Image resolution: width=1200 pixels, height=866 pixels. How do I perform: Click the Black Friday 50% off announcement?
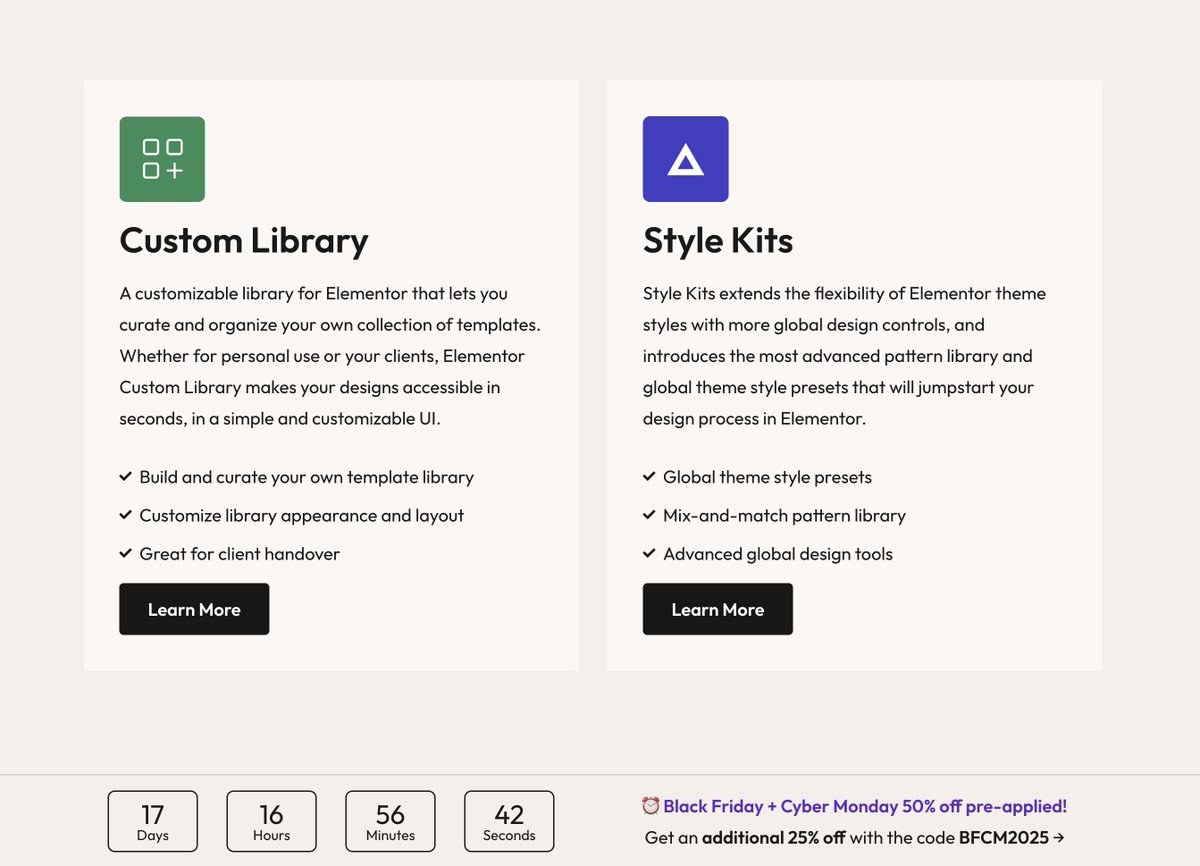tap(865, 806)
